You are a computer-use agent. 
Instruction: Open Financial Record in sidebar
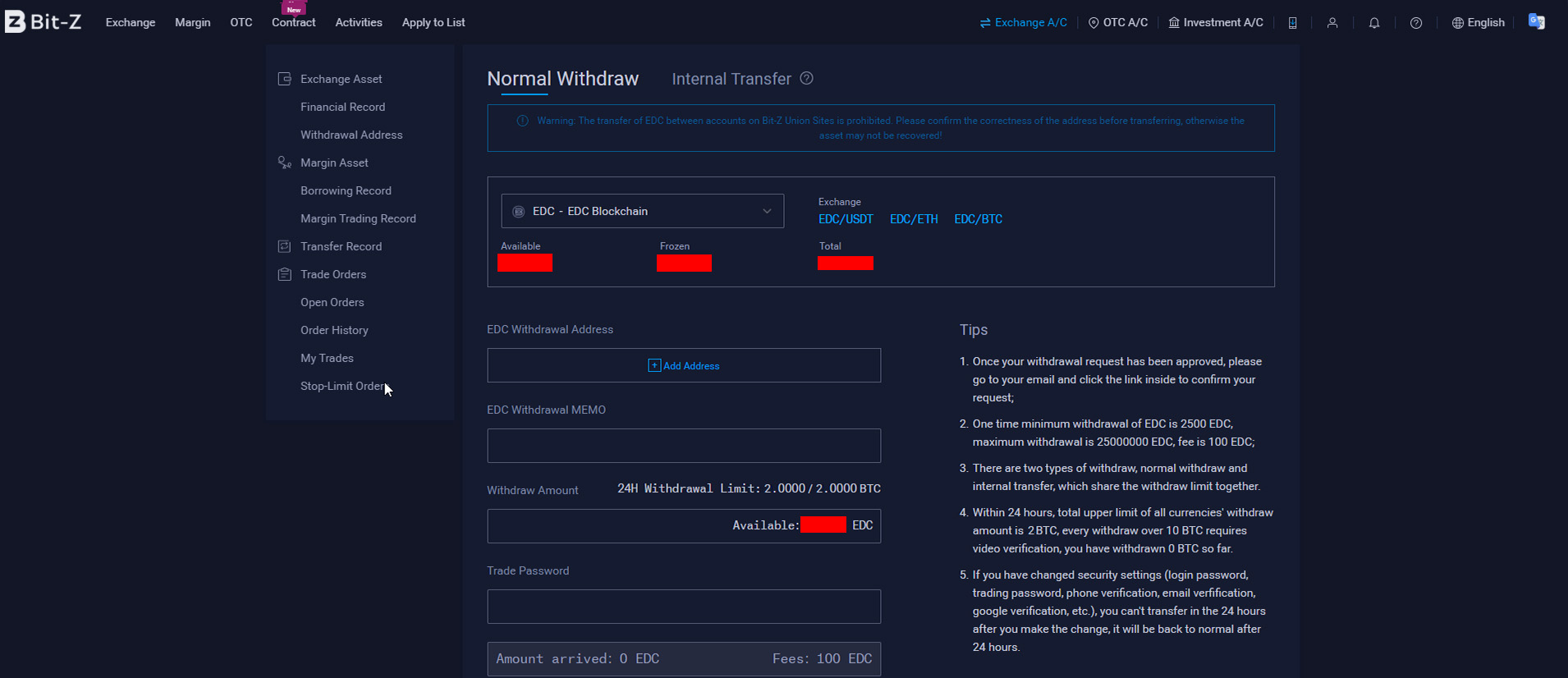pyautogui.click(x=342, y=107)
